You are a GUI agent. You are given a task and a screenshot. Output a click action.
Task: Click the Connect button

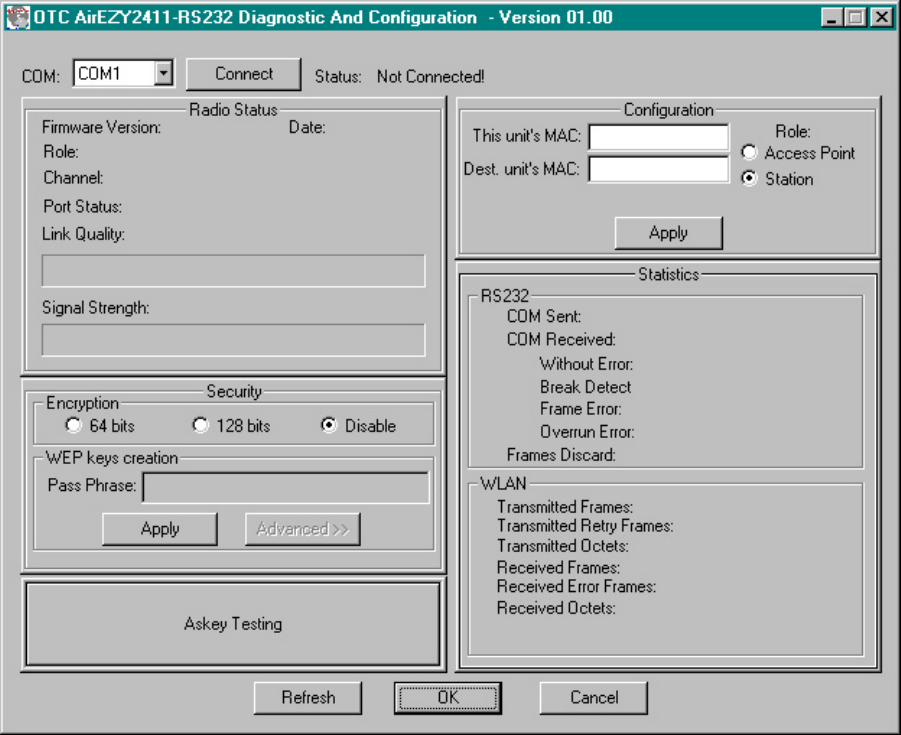coord(244,74)
